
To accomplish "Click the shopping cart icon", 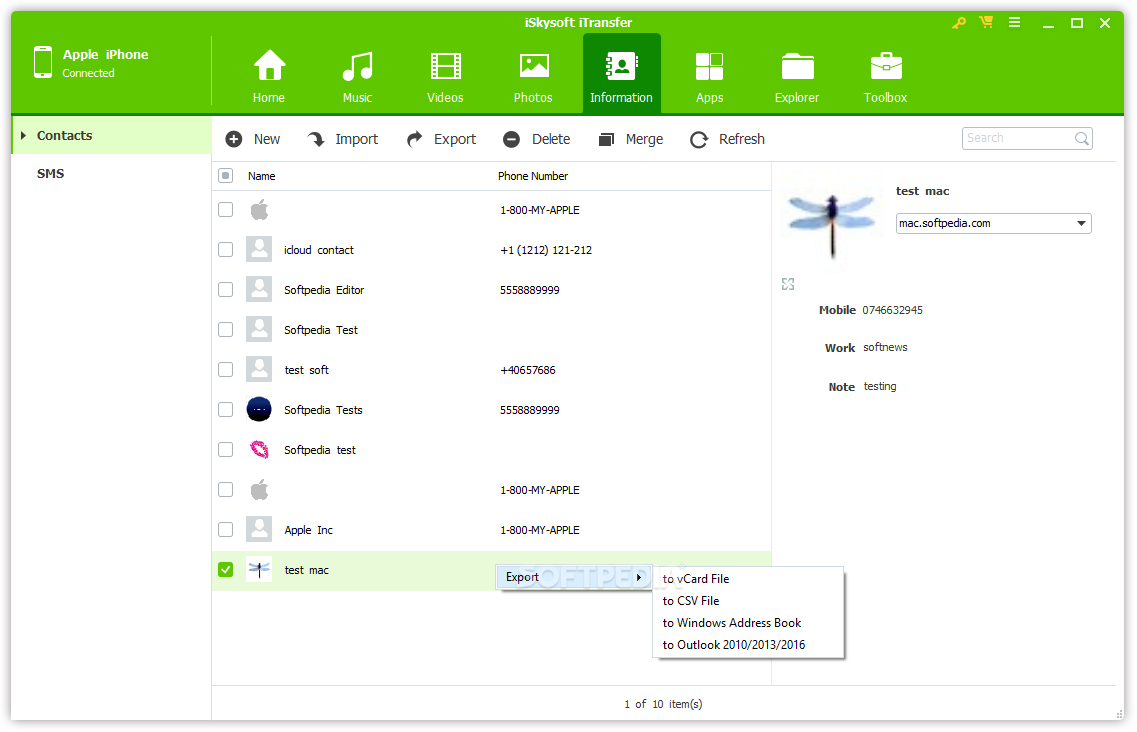I will pyautogui.click(x=986, y=22).
